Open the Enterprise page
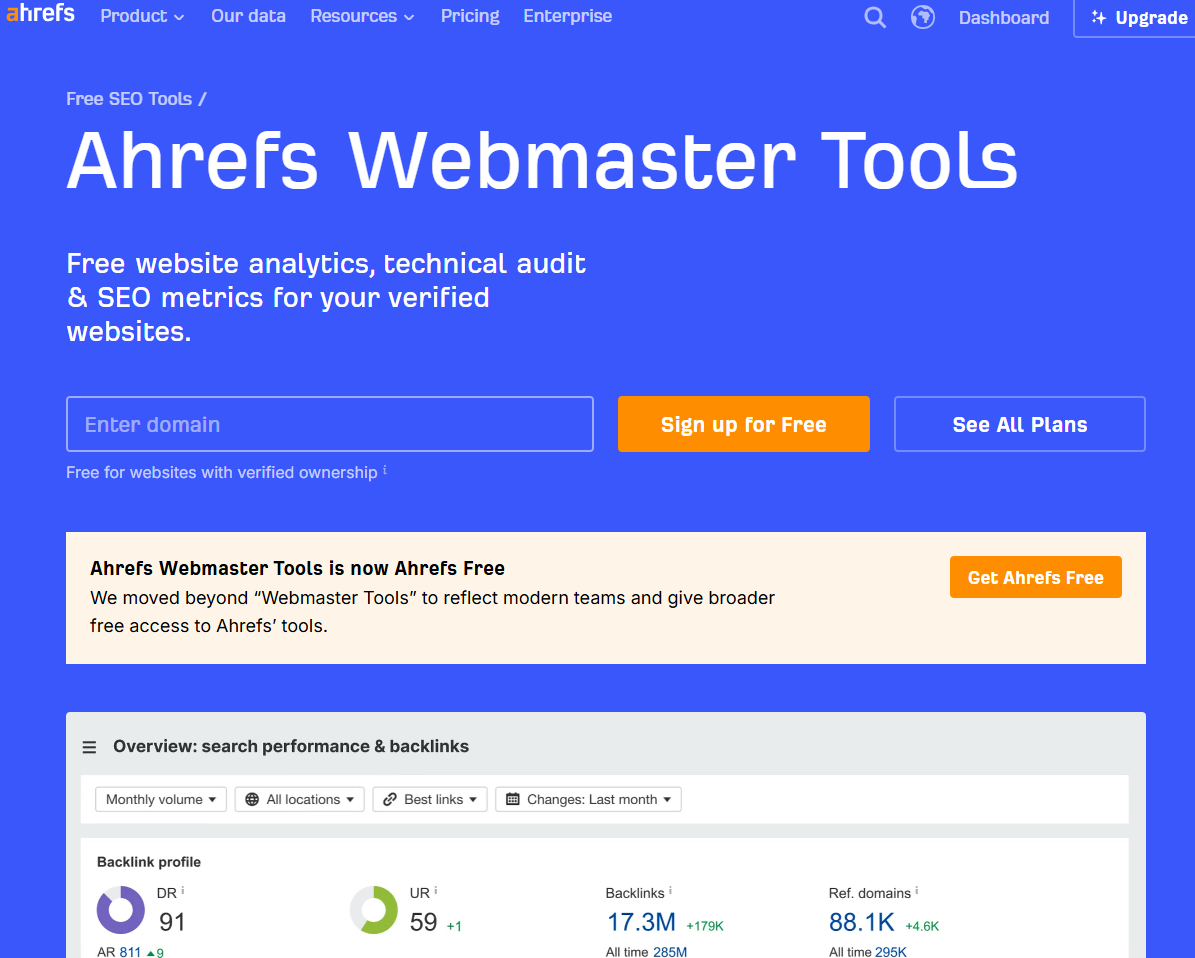The width and height of the screenshot is (1195, 958). [x=568, y=16]
